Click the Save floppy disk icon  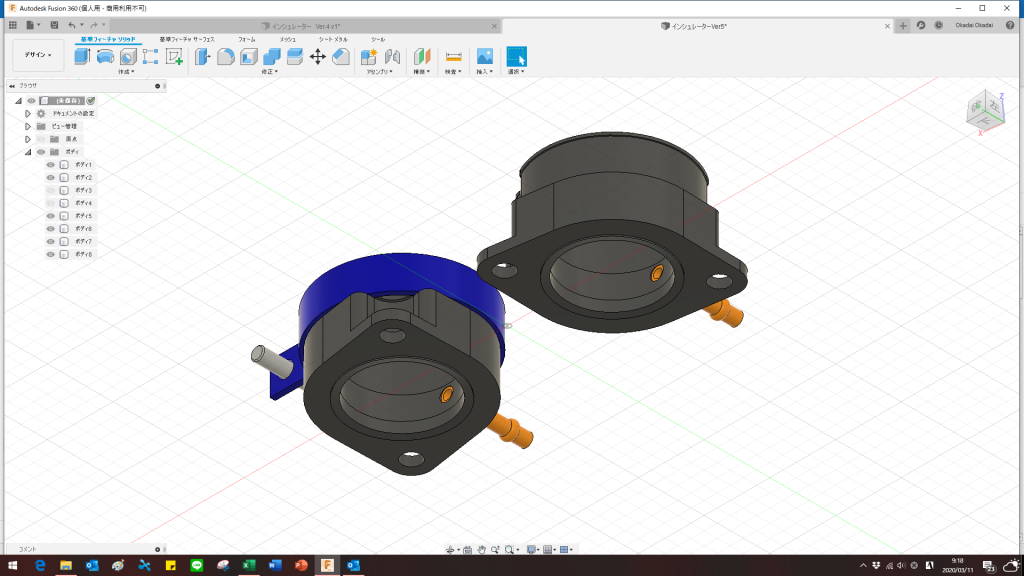click(54, 25)
